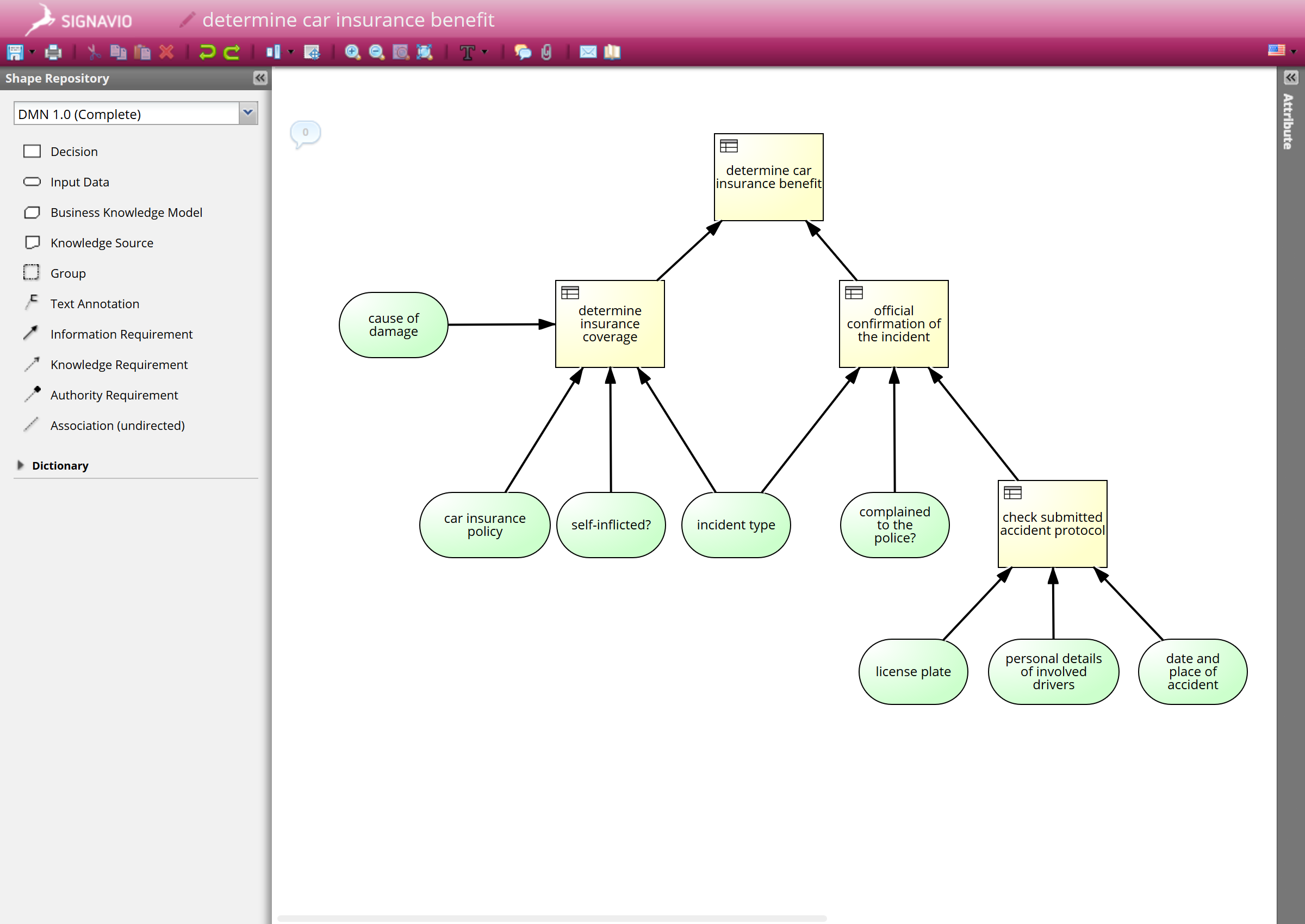Select the 'determine insurance coverage' decision node
The width and height of the screenshot is (1305, 924).
tap(610, 324)
